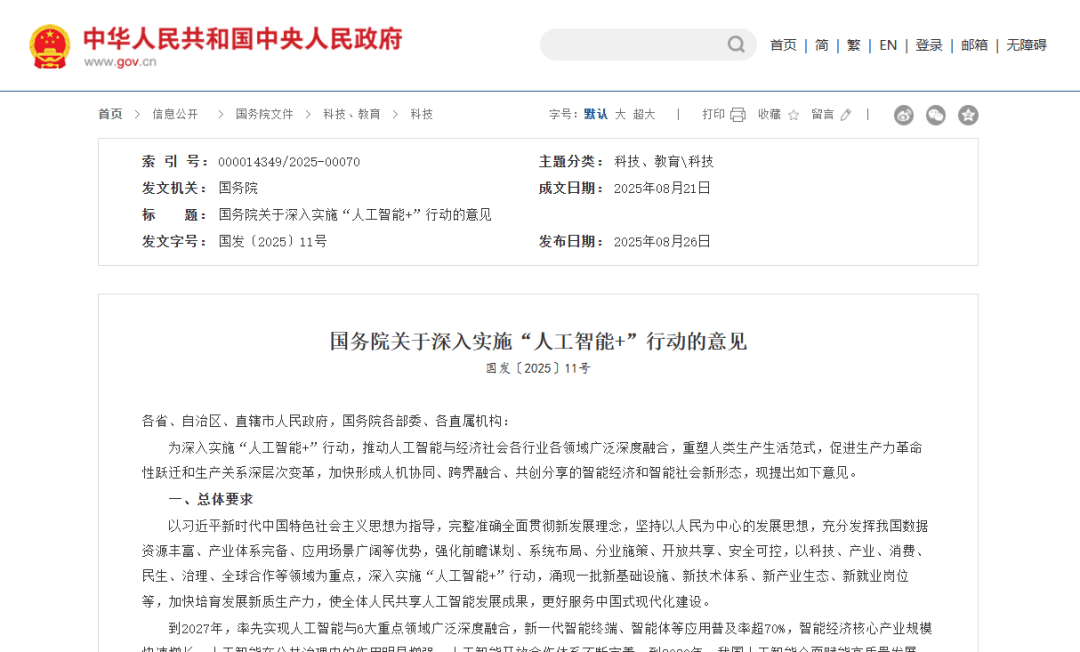Viewport: 1080px width, 652px height.
Task: Click the print icon beside 打印
Action: pos(738,114)
